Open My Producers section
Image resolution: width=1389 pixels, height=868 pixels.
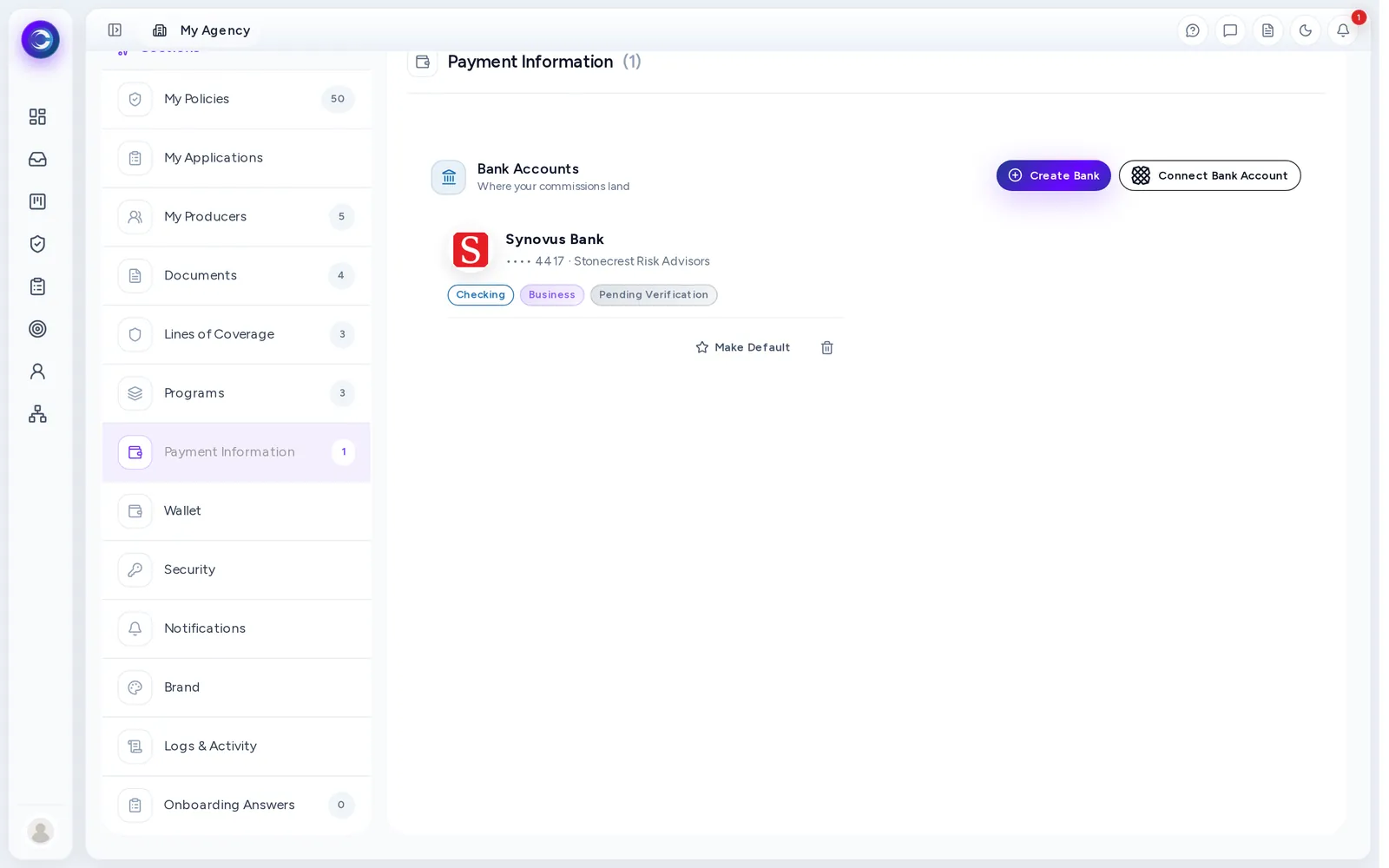click(x=236, y=217)
